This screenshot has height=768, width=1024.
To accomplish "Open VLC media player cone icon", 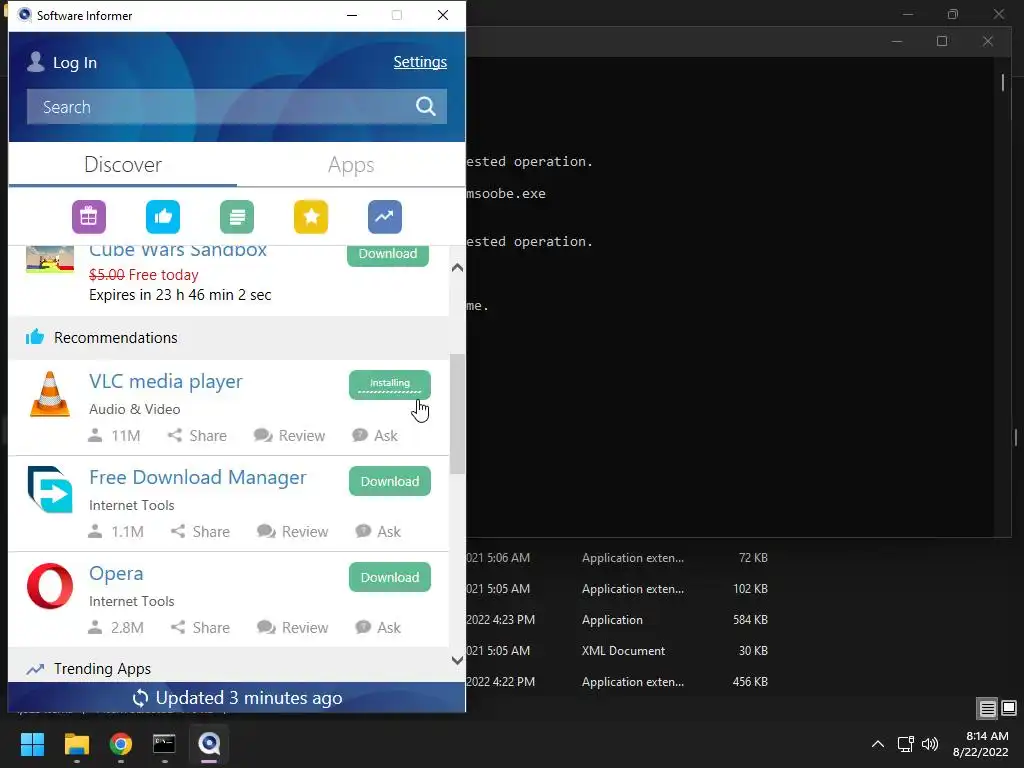I will point(50,394).
